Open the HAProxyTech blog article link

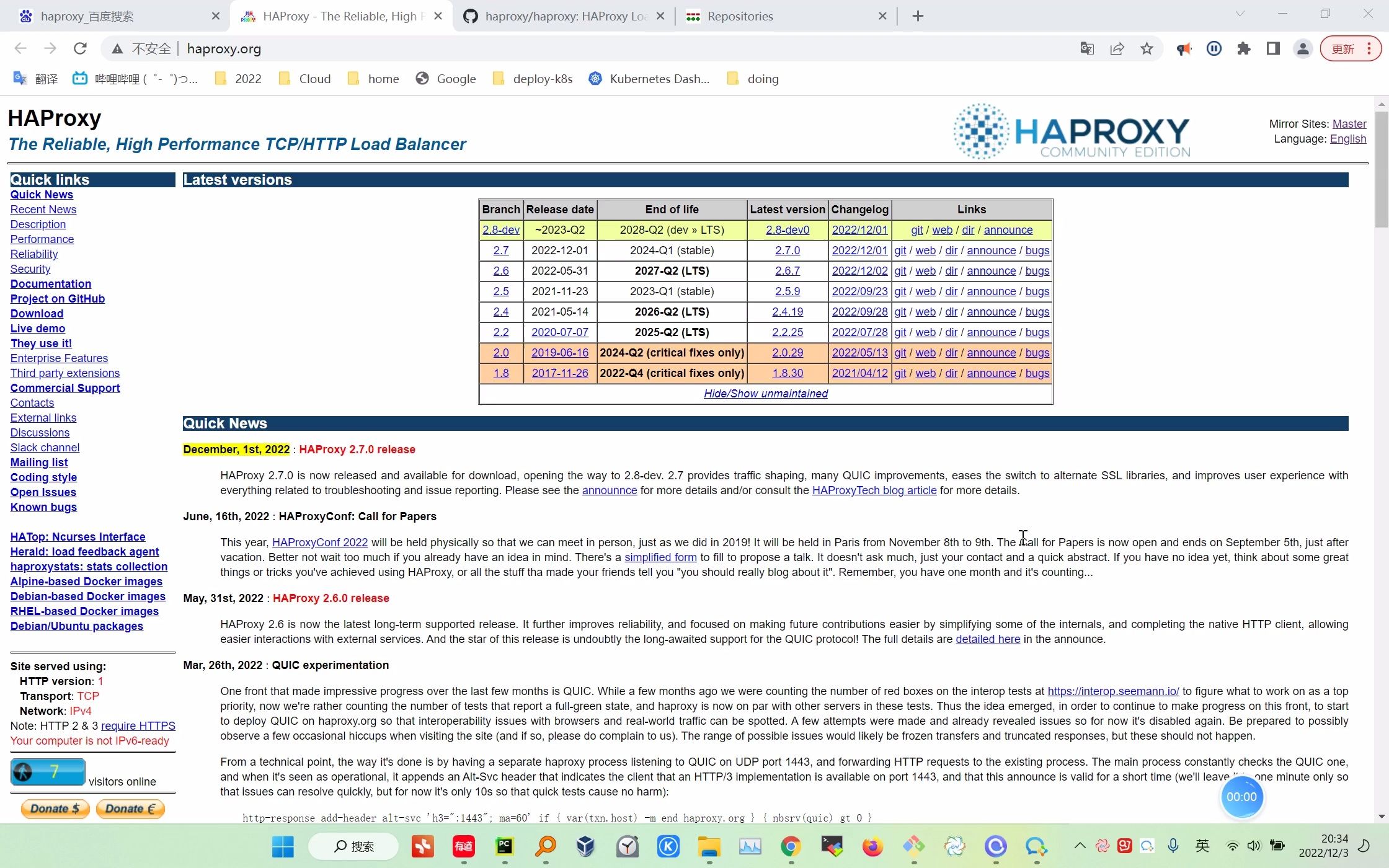coord(874,490)
